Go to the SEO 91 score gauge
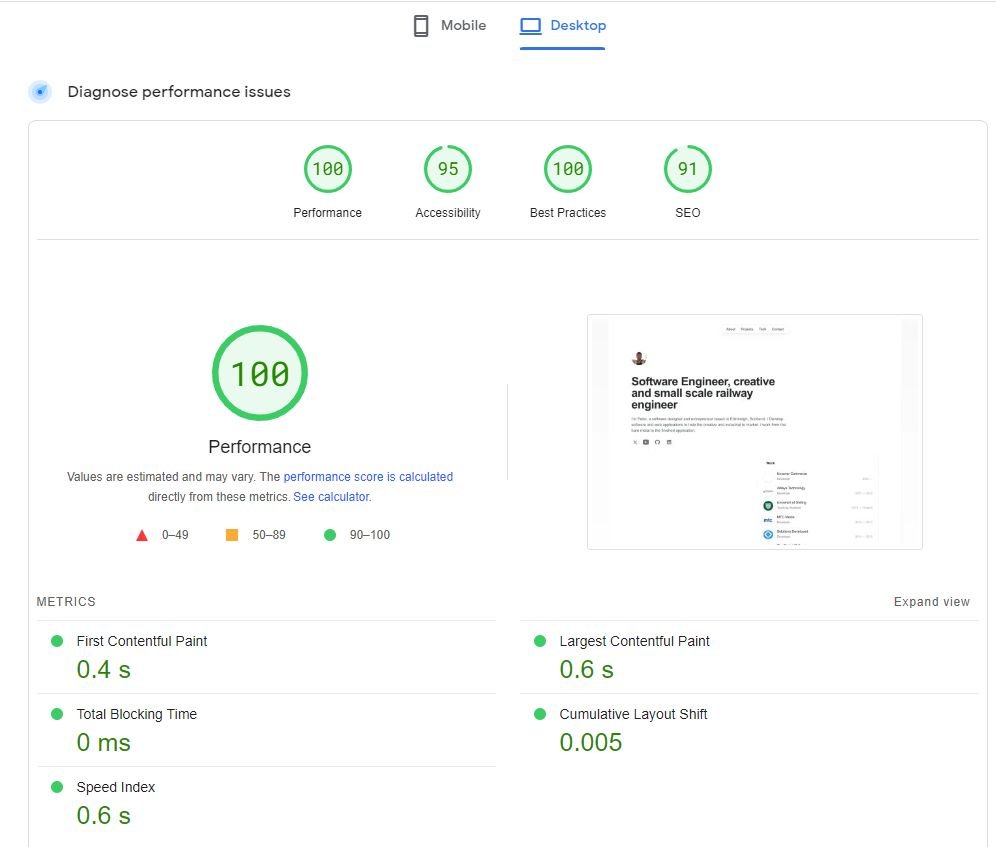996x847 pixels. coord(688,169)
